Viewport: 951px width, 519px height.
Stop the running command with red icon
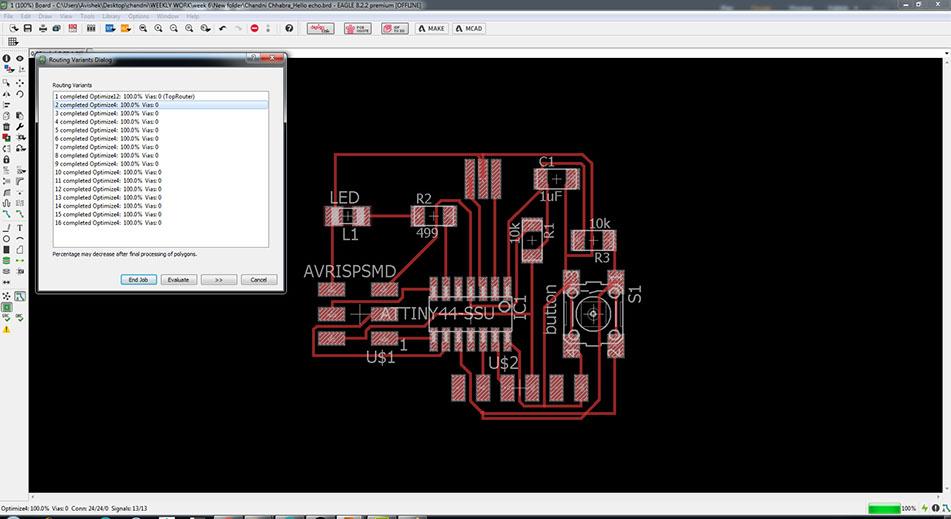(255, 28)
